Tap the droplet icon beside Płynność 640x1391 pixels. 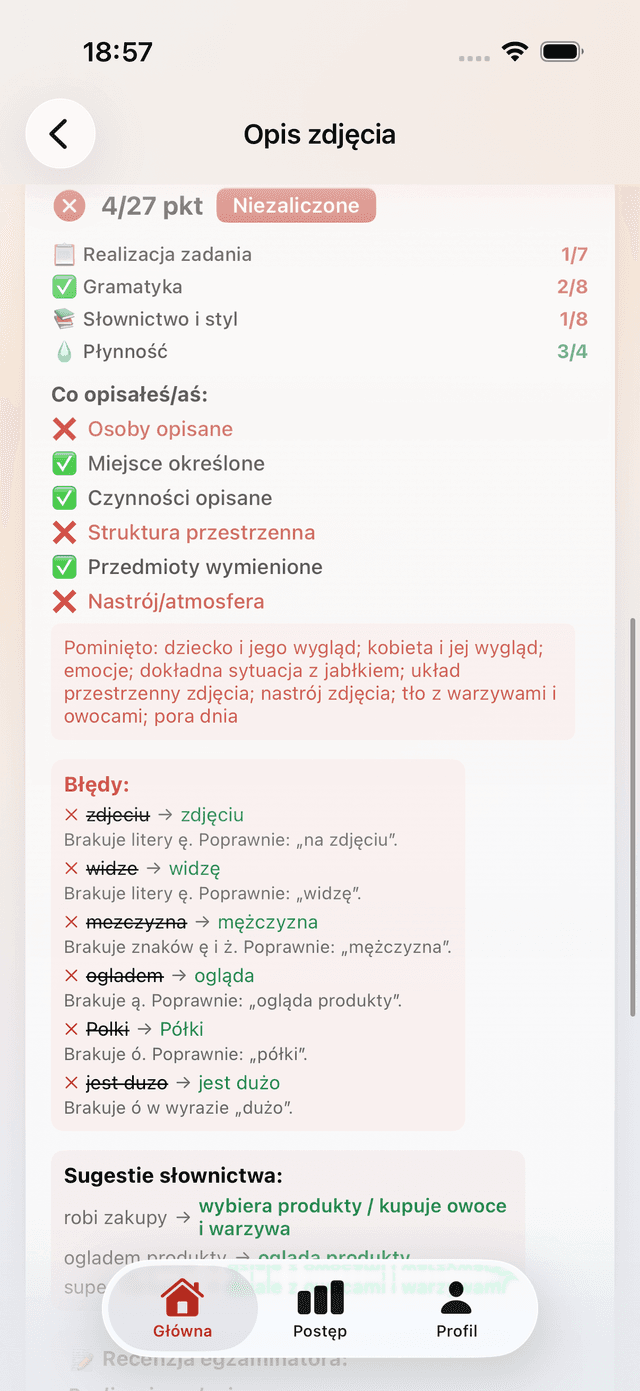(64, 352)
